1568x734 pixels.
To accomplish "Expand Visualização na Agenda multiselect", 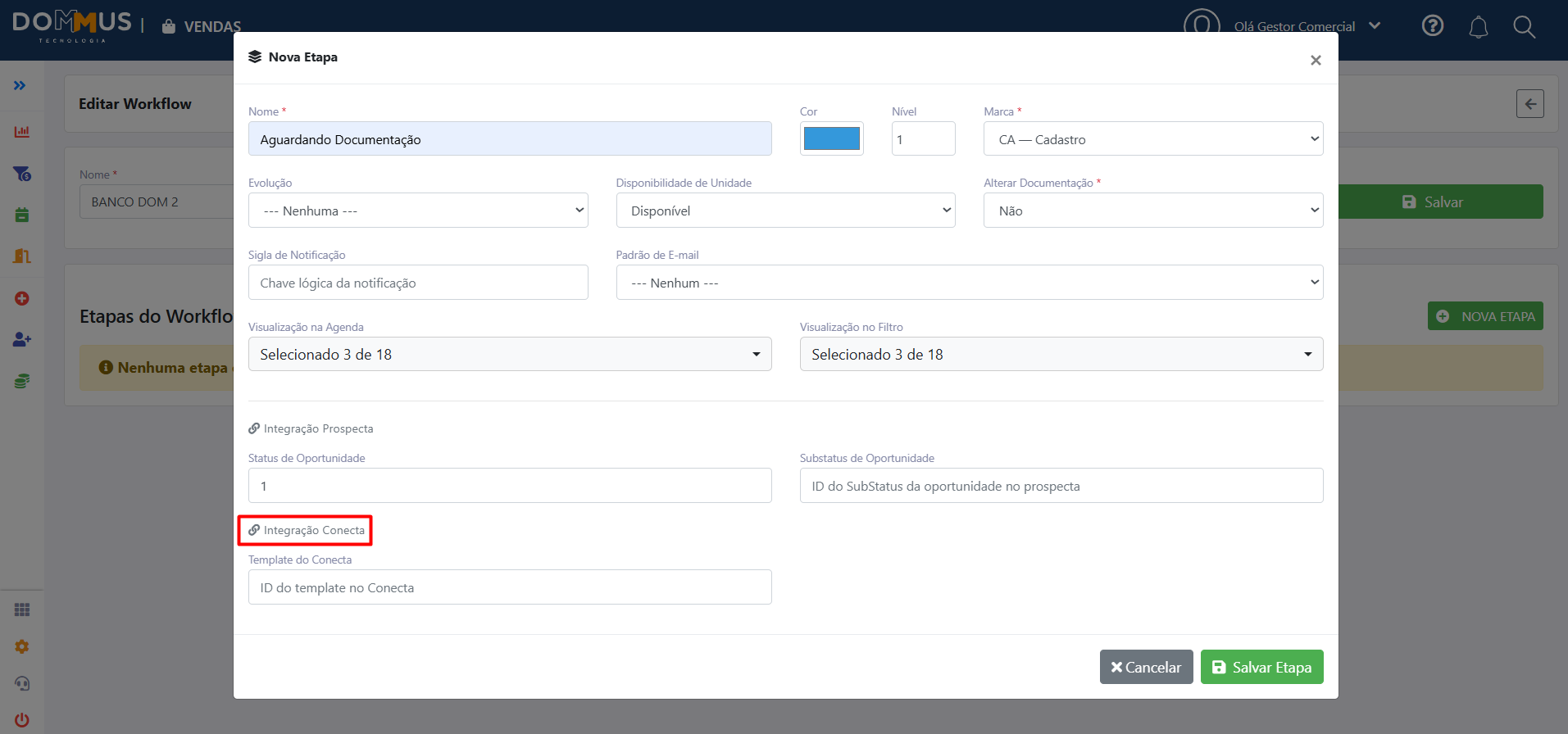I will [x=510, y=354].
